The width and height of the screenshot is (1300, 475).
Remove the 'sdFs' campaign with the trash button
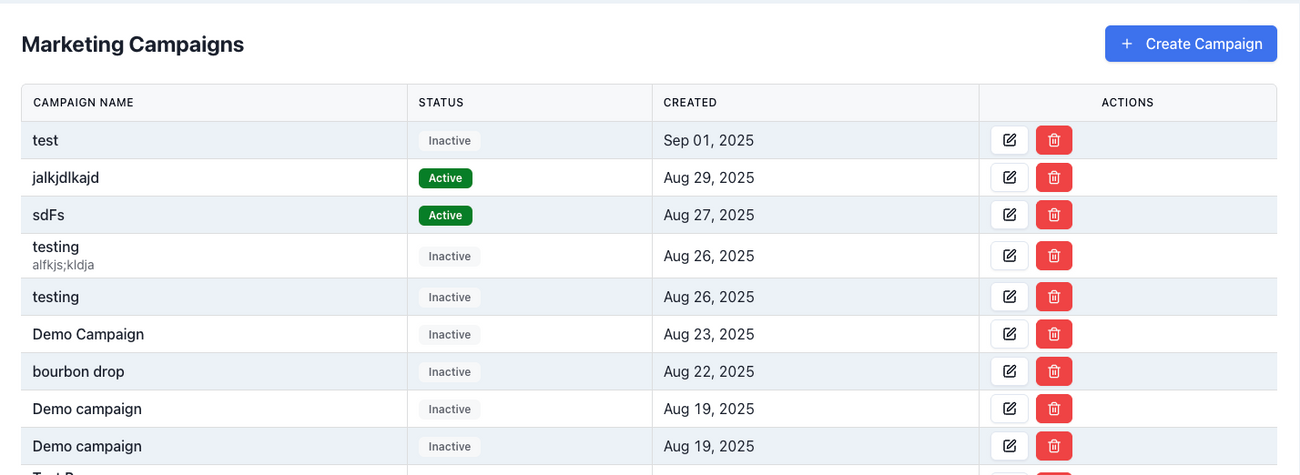[1053, 215]
